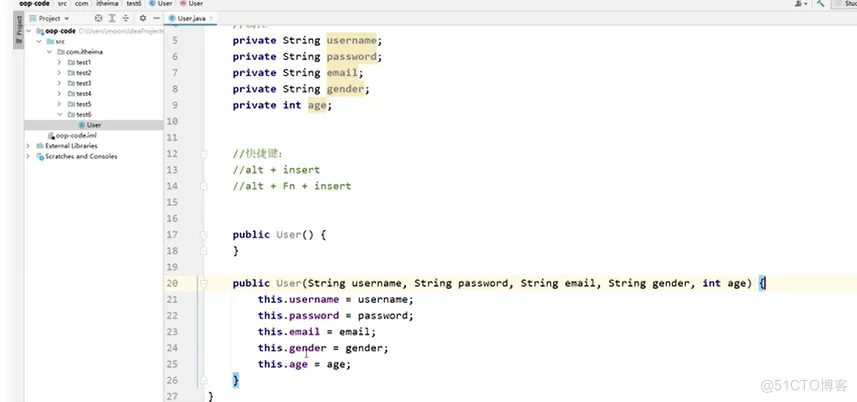
Task: Fold the constructor at line 20
Action: coord(204,283)
